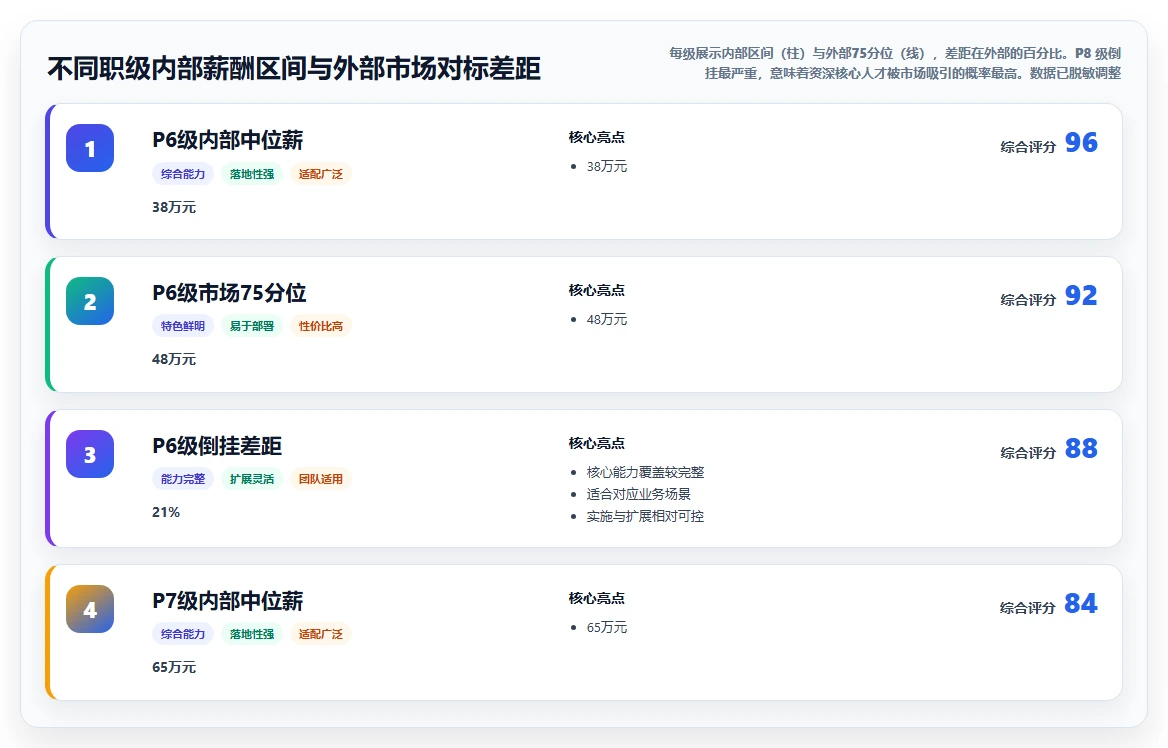
Task: Select the P7级内部中位薪 card title
Action: (228, 600)
